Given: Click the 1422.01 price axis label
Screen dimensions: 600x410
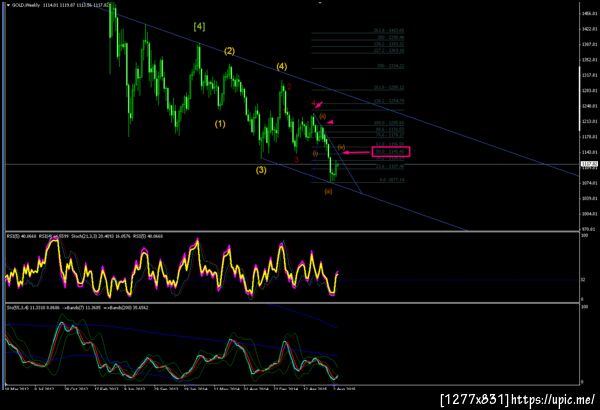Looking at the screenshot, I should [591, 29].
